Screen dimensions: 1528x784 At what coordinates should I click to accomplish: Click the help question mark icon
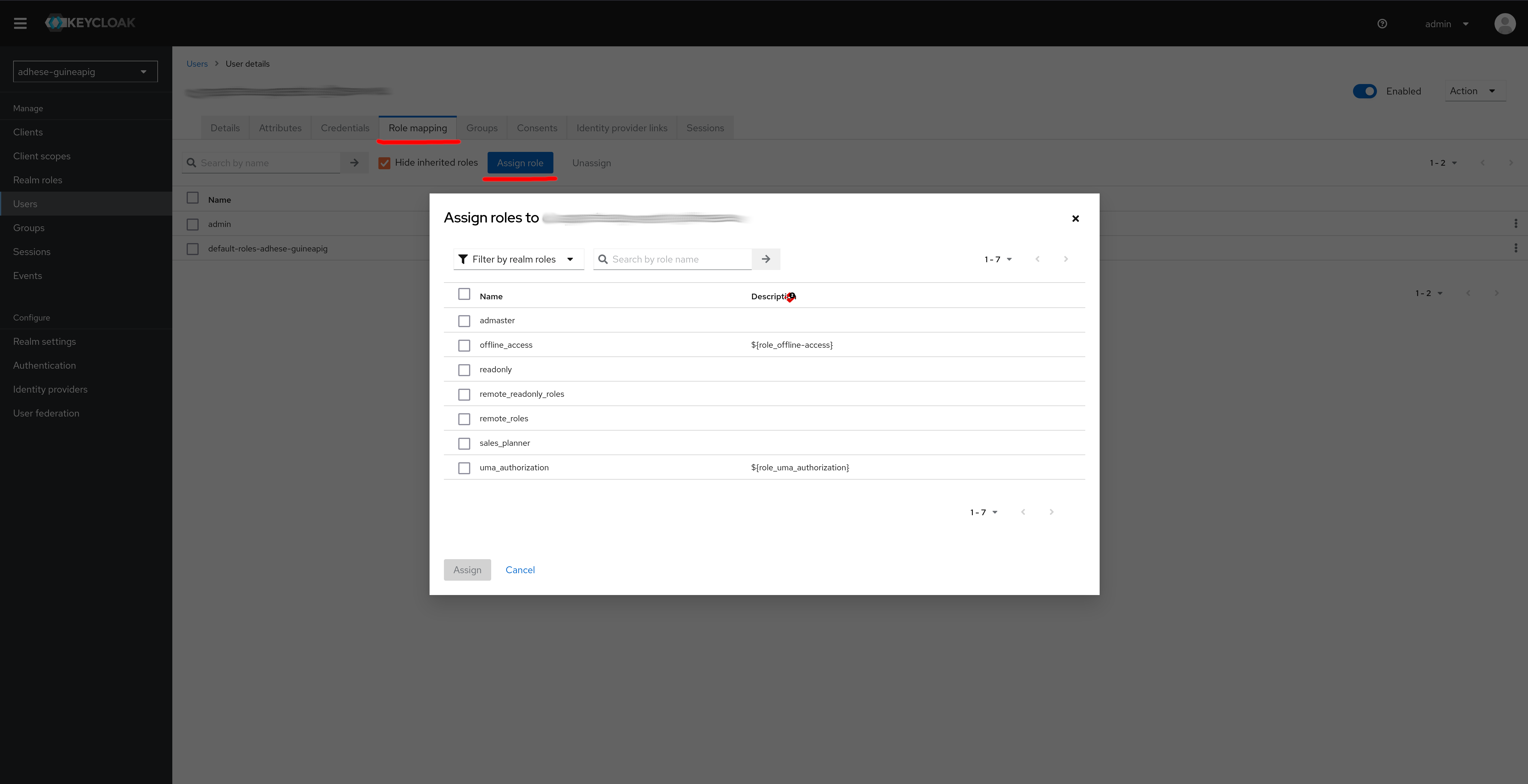click(1382, 24)
